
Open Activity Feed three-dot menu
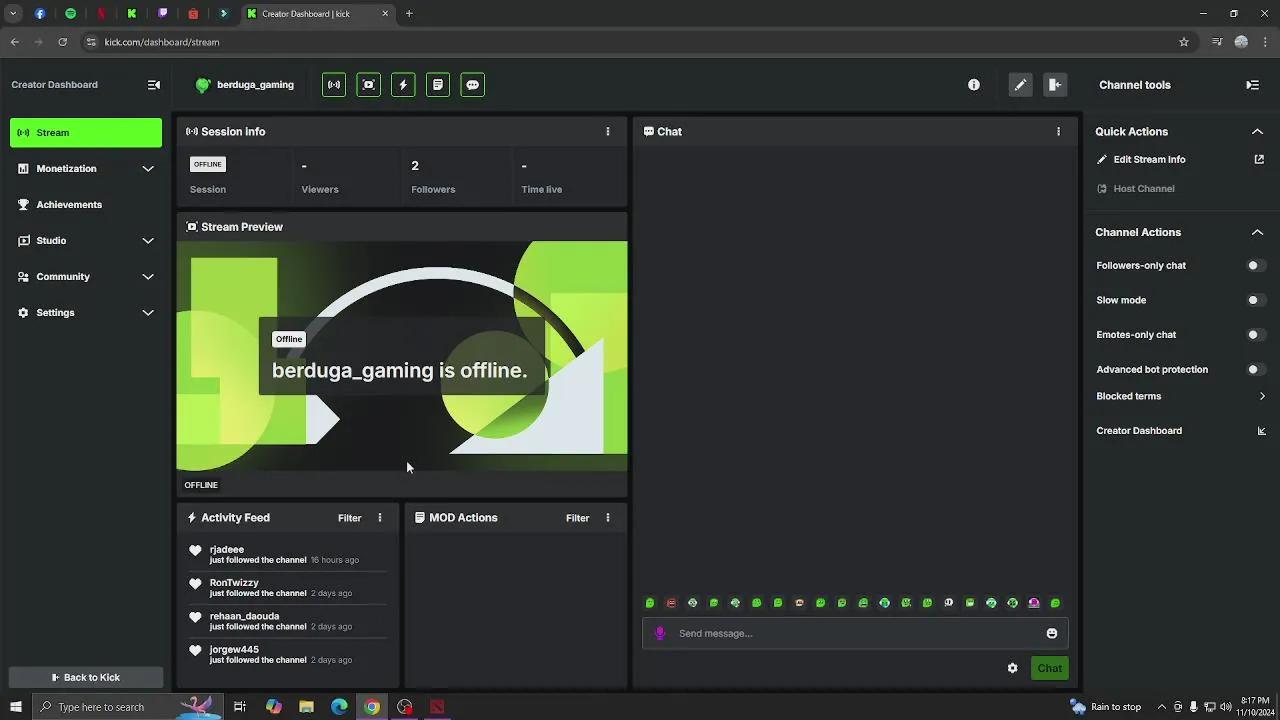click(380, 518)
